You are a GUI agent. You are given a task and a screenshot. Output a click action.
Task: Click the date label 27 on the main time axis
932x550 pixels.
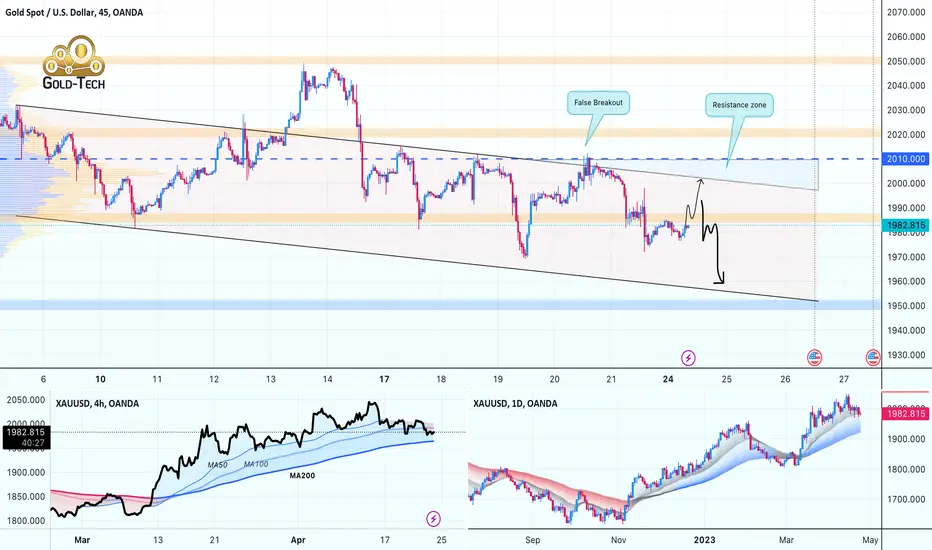pos(844,379)
